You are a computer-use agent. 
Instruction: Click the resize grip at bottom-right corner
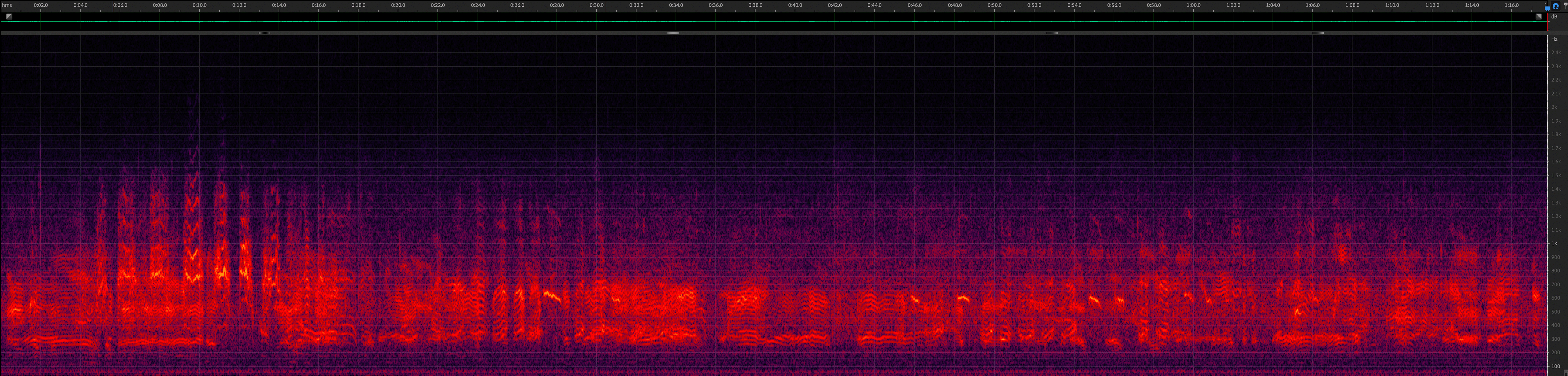click(1565, 373)
